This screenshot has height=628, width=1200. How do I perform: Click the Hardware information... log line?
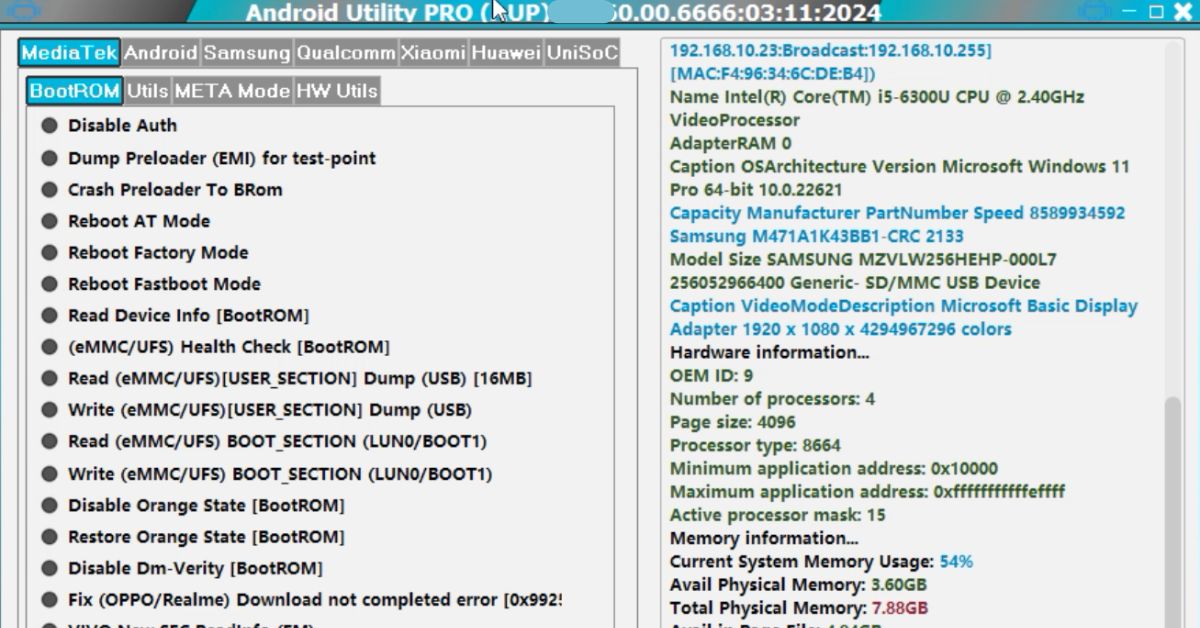pos(770,352)
